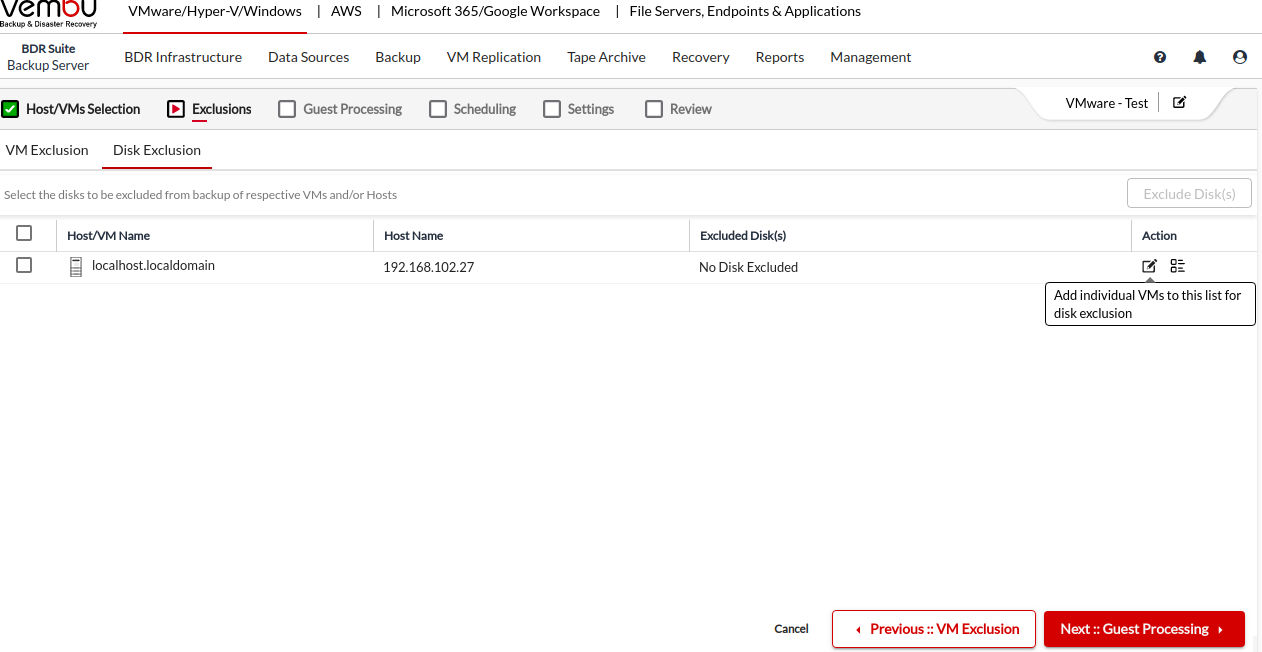Open the Management dropdown menu
Image resolution: width=1262 pixels, height=652 pixels.
[870, 57]
